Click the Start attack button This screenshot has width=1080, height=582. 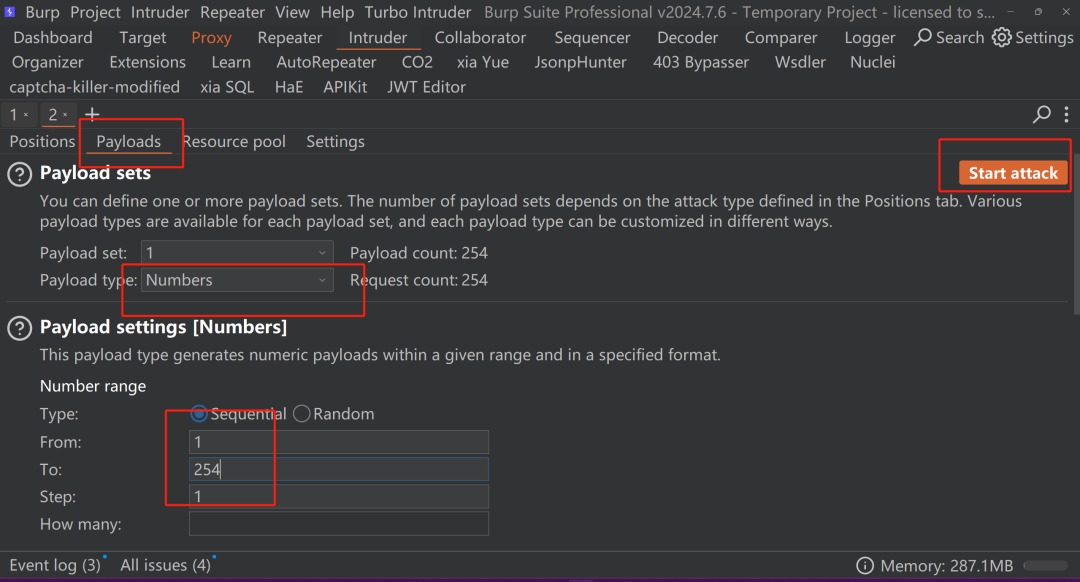pos(1013,174)
